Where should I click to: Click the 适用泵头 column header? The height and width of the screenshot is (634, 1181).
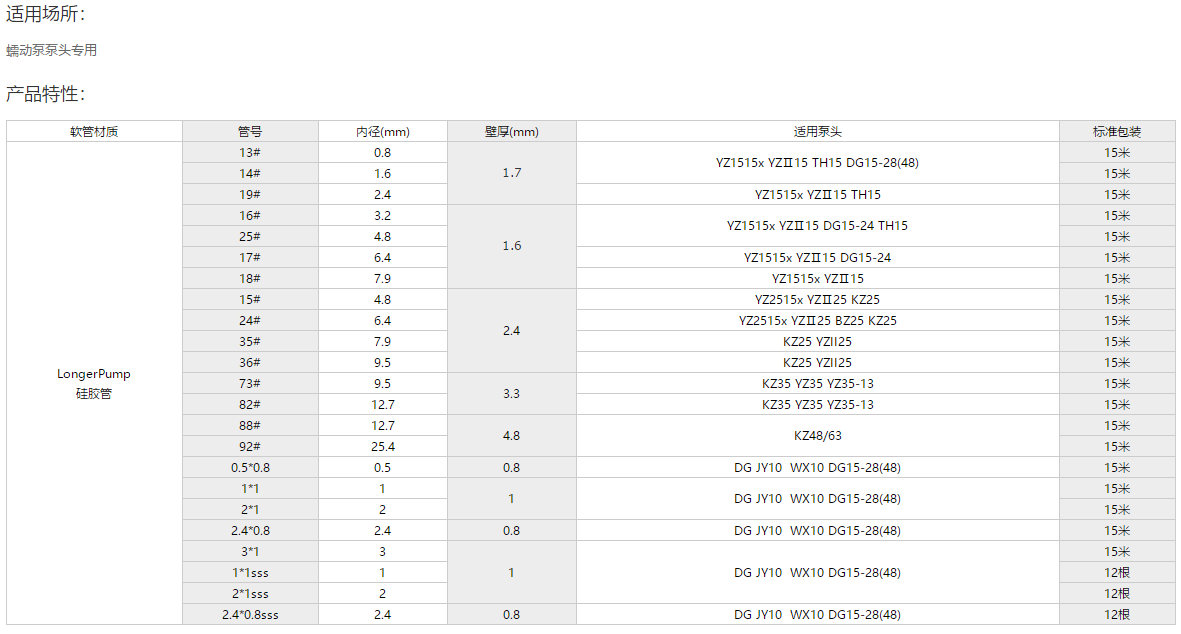pyautogui.click(x=817, y=132)
